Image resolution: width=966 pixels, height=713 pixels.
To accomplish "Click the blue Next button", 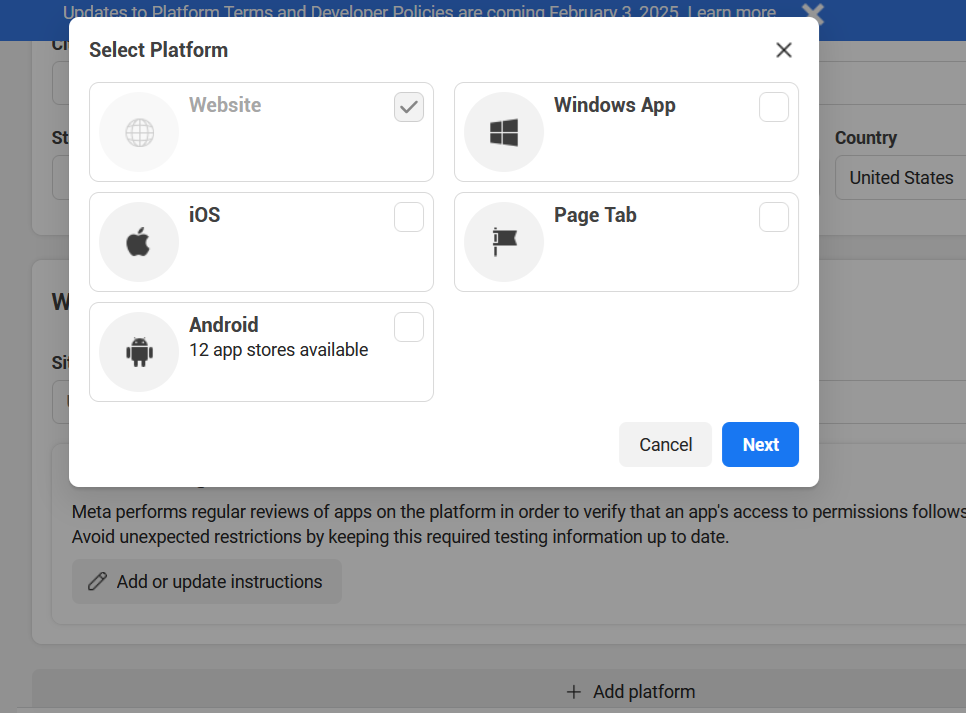I will [x=760, y=444].
